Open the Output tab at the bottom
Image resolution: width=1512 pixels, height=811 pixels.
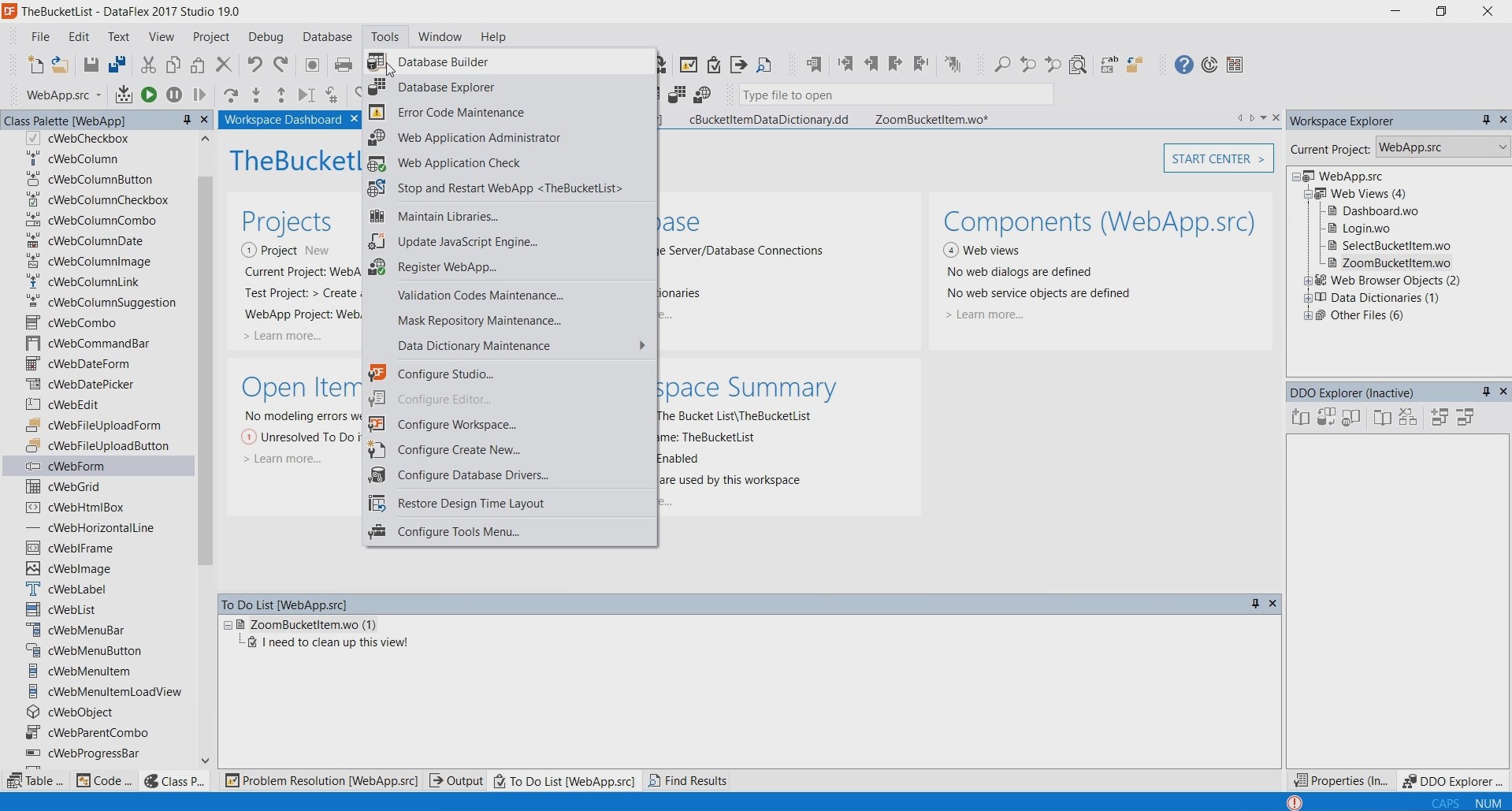pyautogui.click(x=456, y=781)
